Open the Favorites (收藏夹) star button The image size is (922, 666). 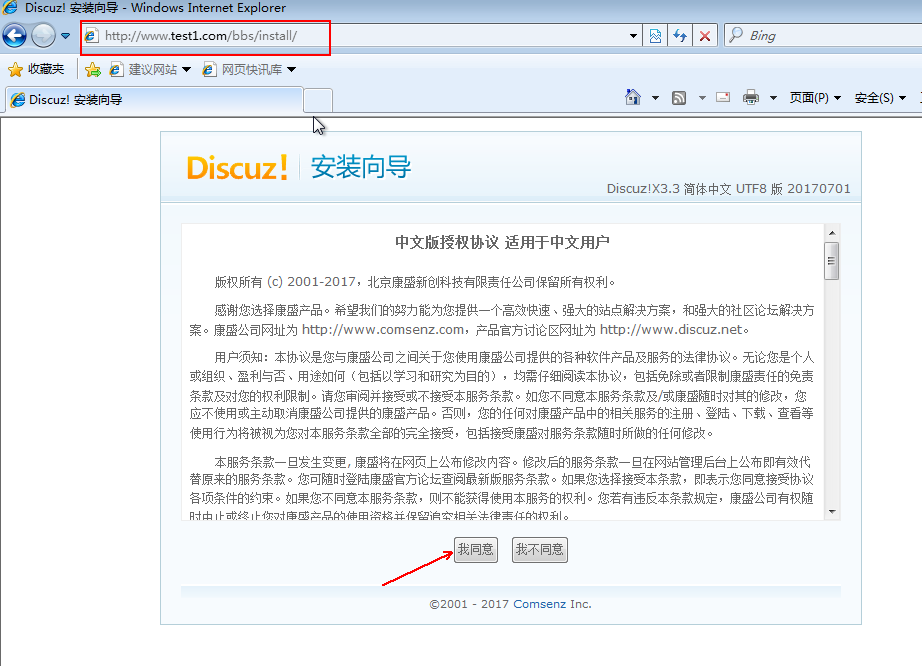(36, 69)
